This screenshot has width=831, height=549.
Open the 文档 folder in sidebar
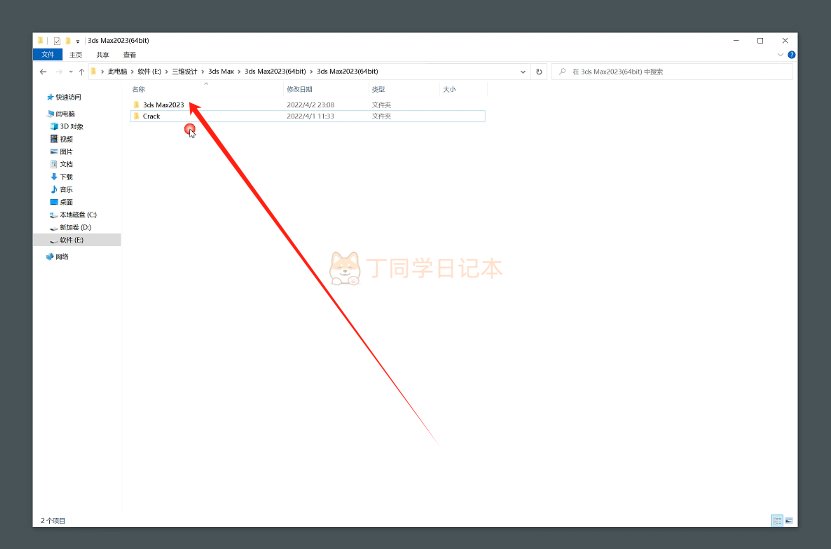(66, 164)
